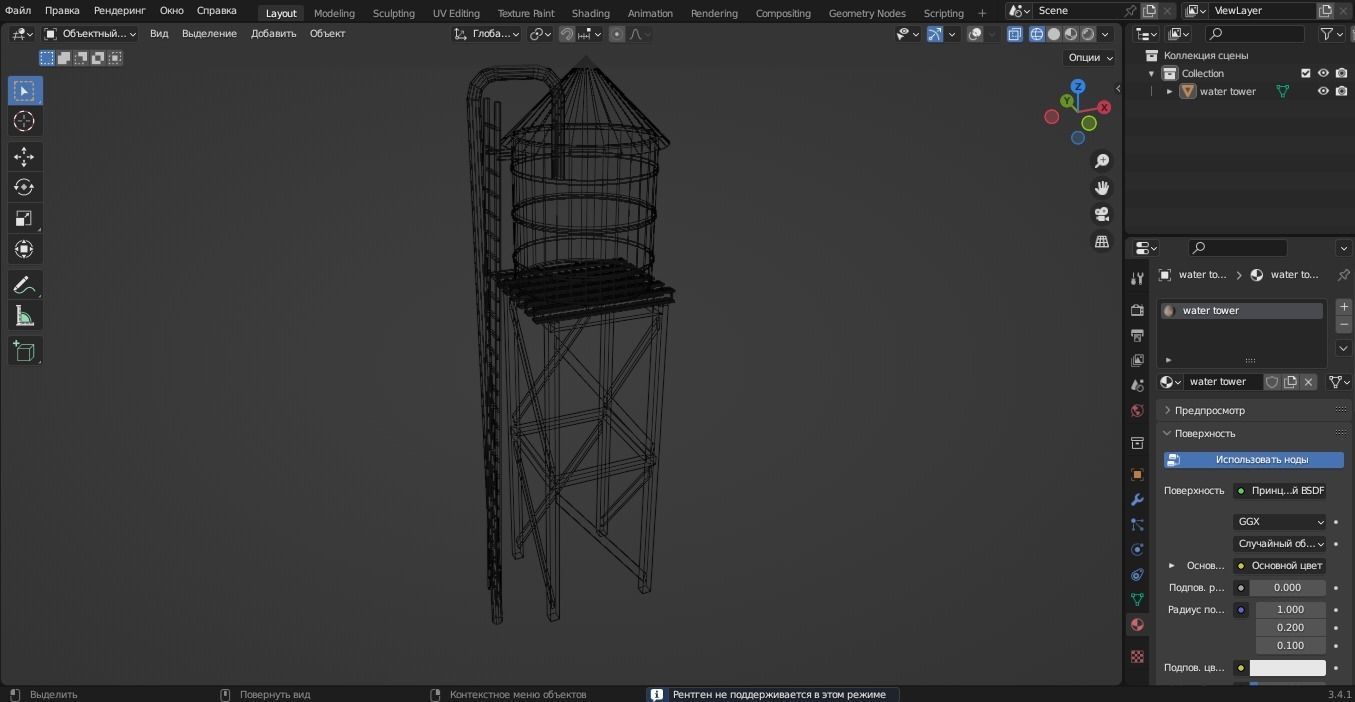The width and height of the screenshot is (1355, 702).
Task: Select the Select Box tool
Action: pyautogui.click(x=25, y=91)
